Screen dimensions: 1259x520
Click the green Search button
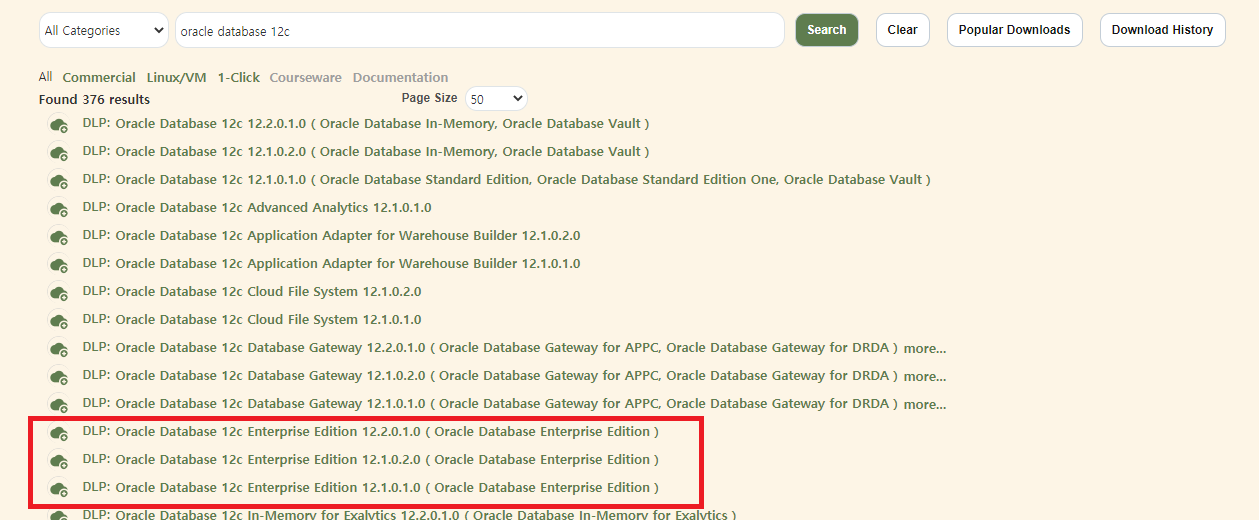coord(827,30)
